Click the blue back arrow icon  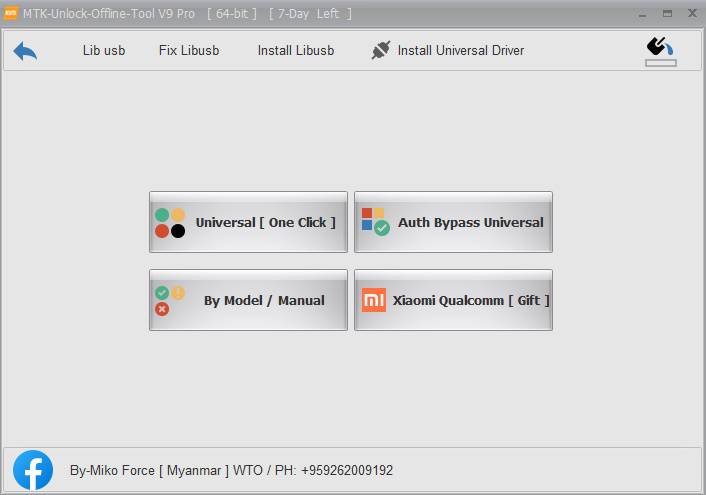(x=25, y=51)
